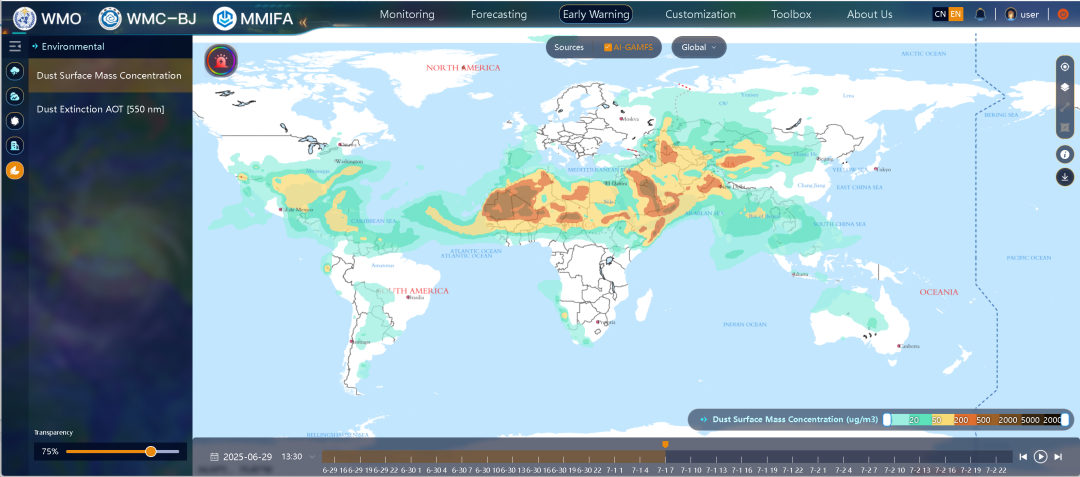Open the red alarm siren warning button
The image size is (1080, 477).
221,61
